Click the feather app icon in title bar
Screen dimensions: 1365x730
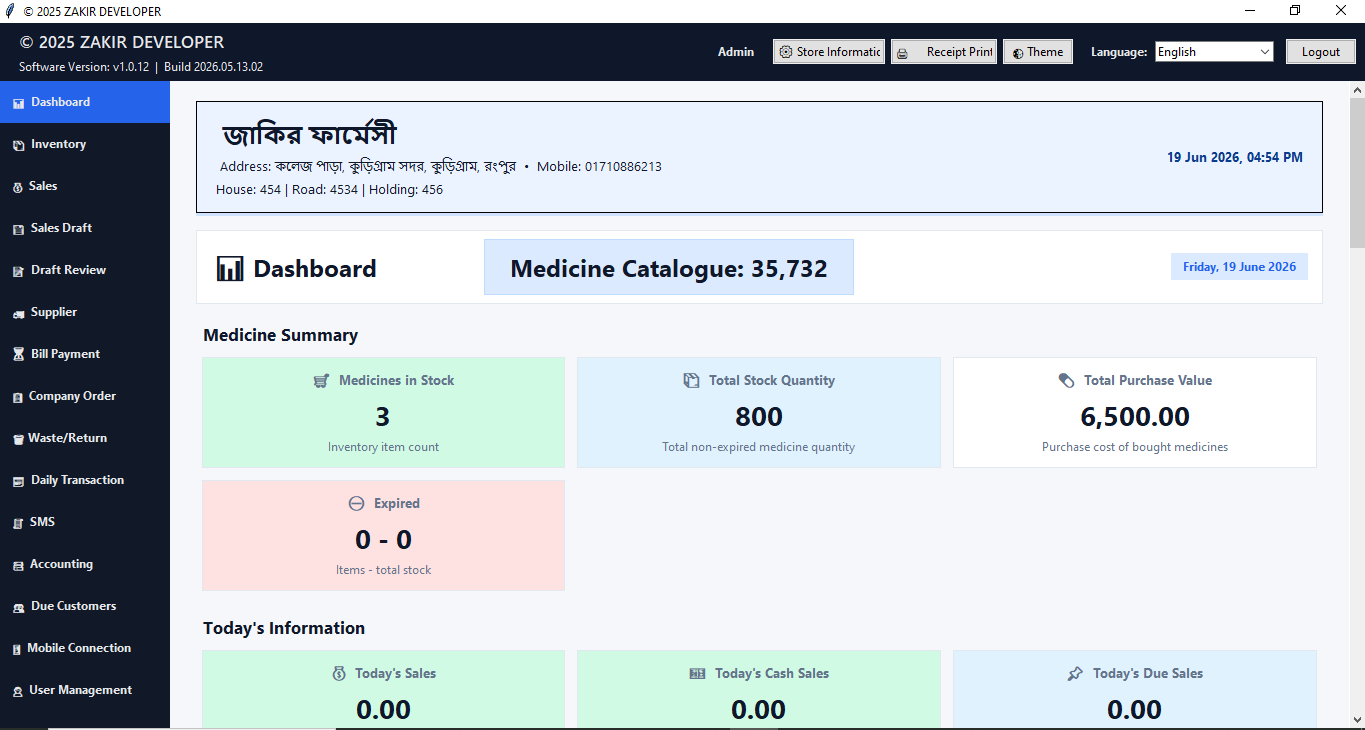coord(10,11)
